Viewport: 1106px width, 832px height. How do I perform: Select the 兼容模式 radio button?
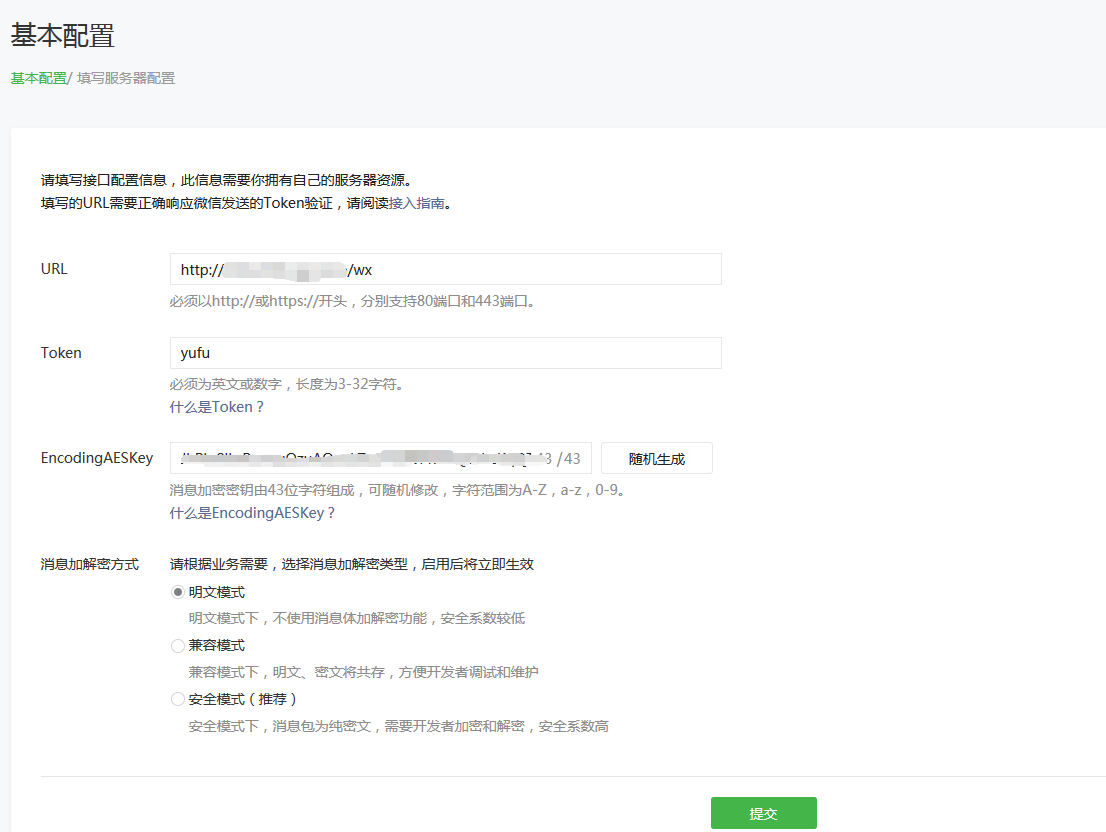tap(178, 646)
